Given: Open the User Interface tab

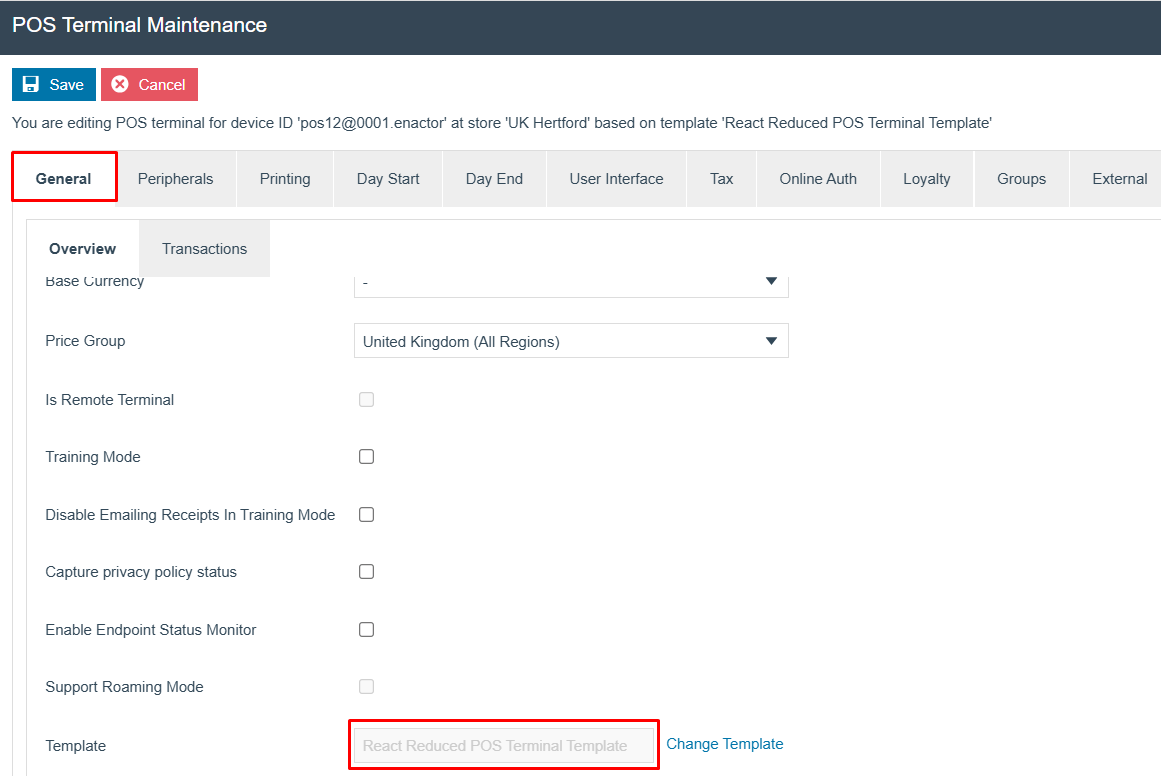Looking at the screenshot, I should tap(616, 179).
